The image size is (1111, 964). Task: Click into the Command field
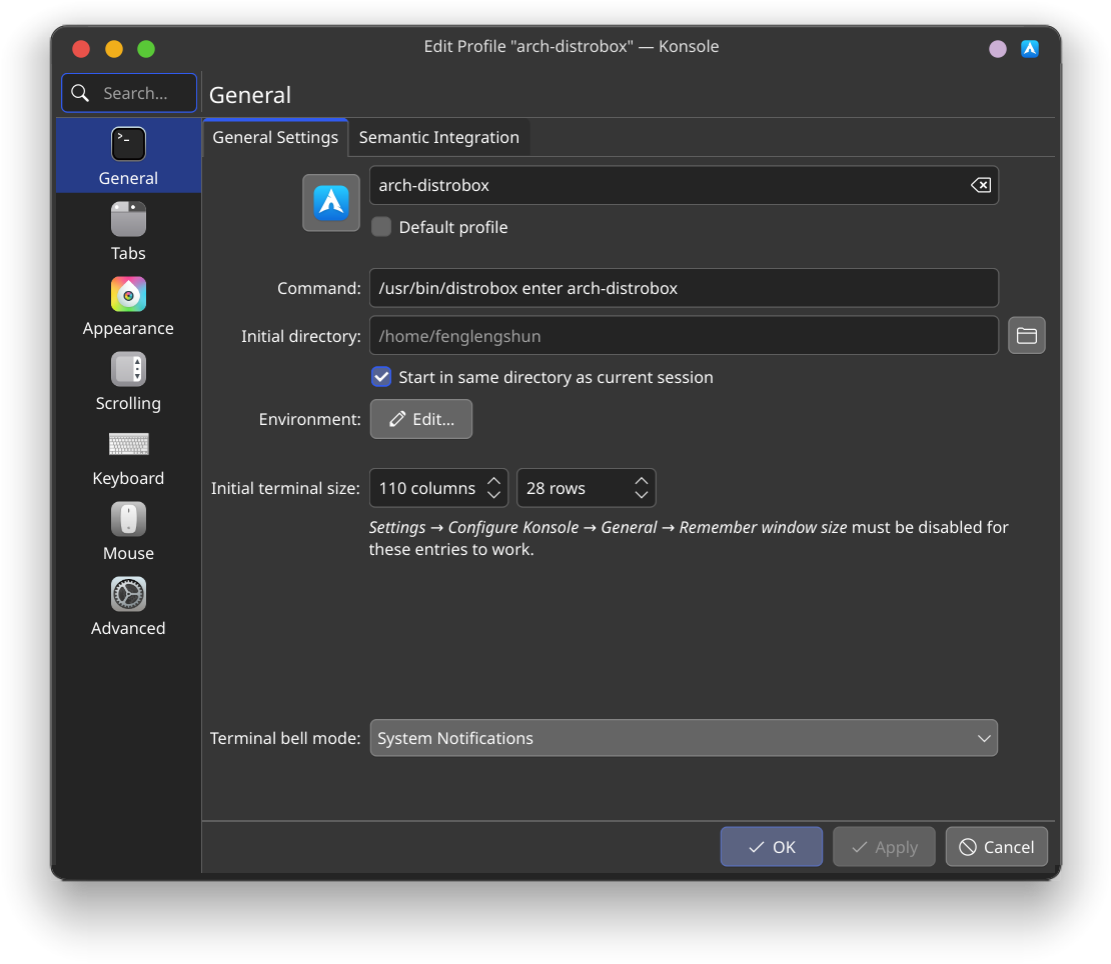point(684,288)
